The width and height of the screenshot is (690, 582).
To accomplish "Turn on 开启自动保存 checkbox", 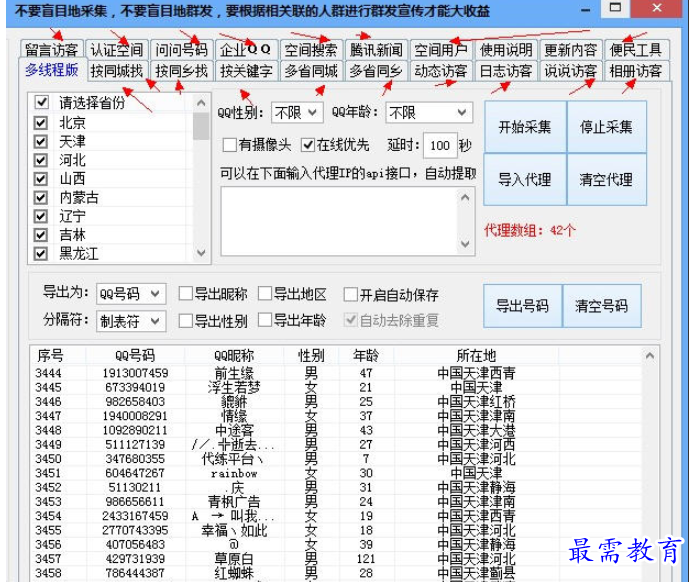I will 351,294.
